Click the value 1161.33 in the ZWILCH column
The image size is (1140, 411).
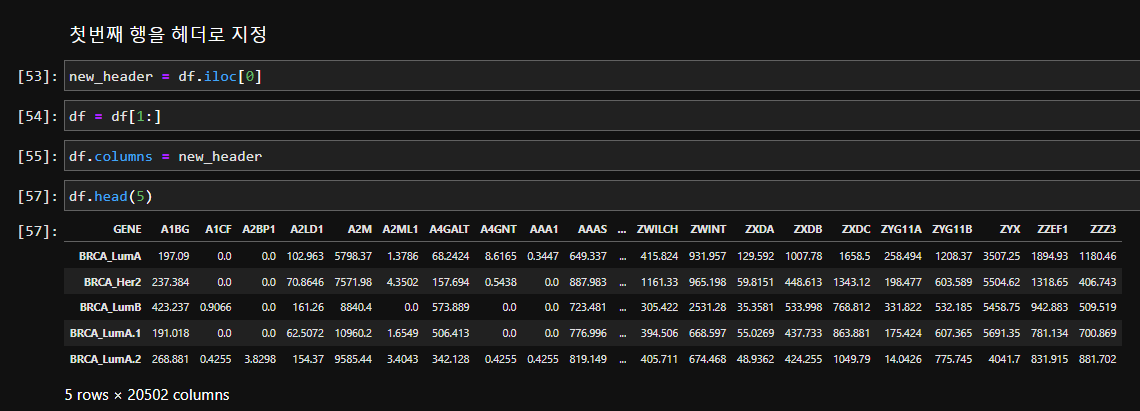point(659,282)
